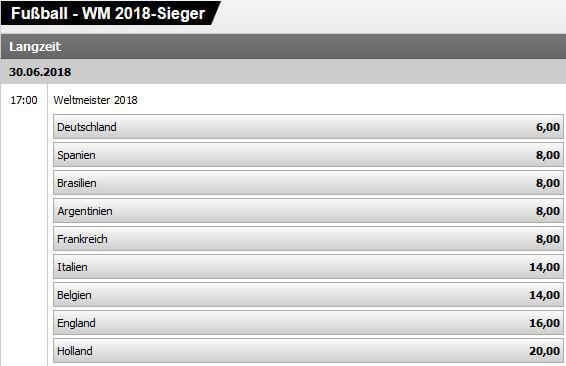Click the 8,00 odds for Frankreich
Viewport: 566px width, 366px height.
pos(548,239)
